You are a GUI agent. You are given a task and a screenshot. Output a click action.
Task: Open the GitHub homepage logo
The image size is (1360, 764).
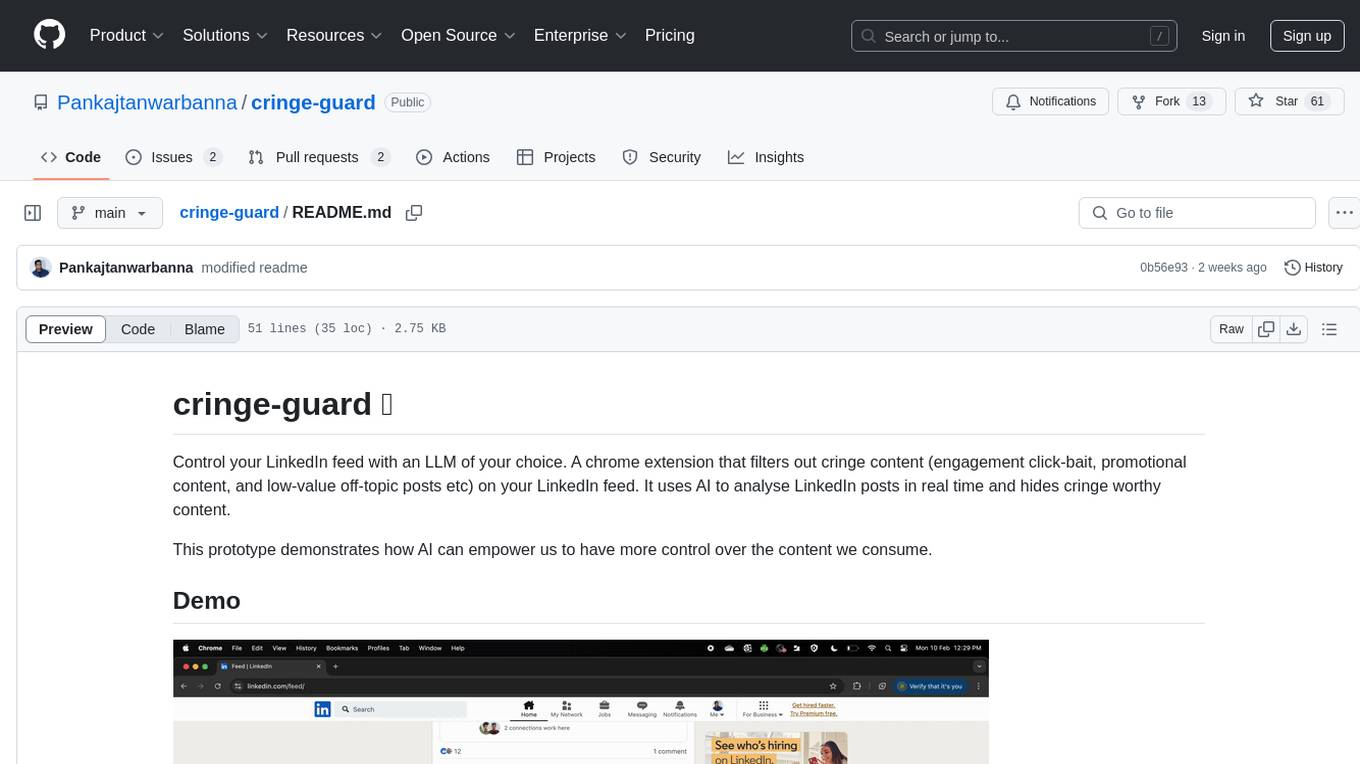(49, 35)
